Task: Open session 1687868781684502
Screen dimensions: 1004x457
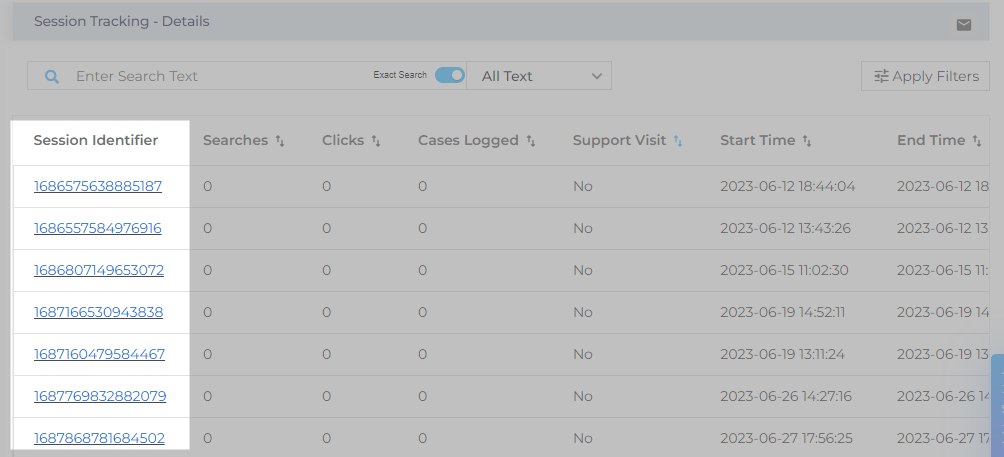Action: (99, 438)
